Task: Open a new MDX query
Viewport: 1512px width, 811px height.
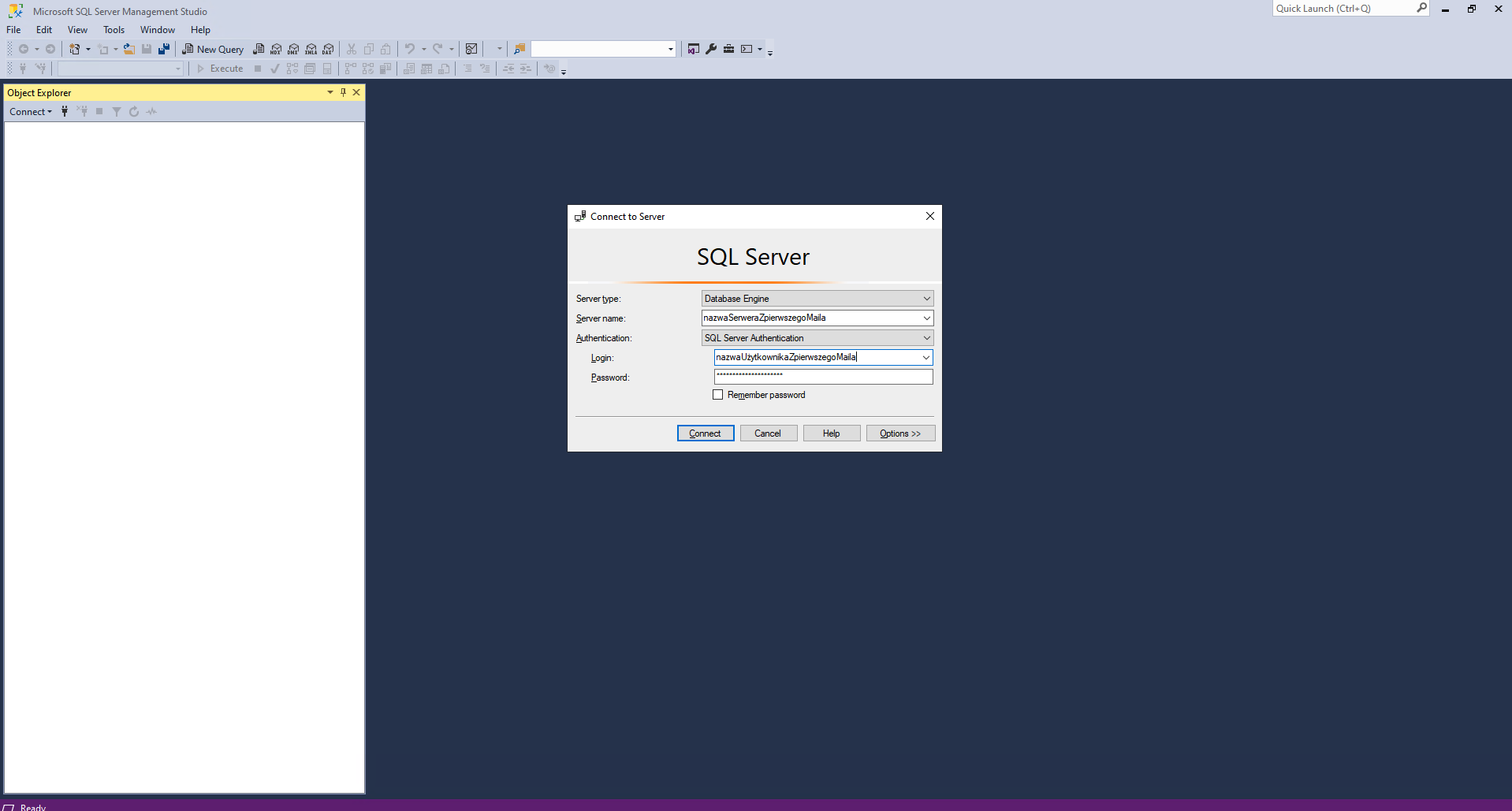Action: [276, 49]
